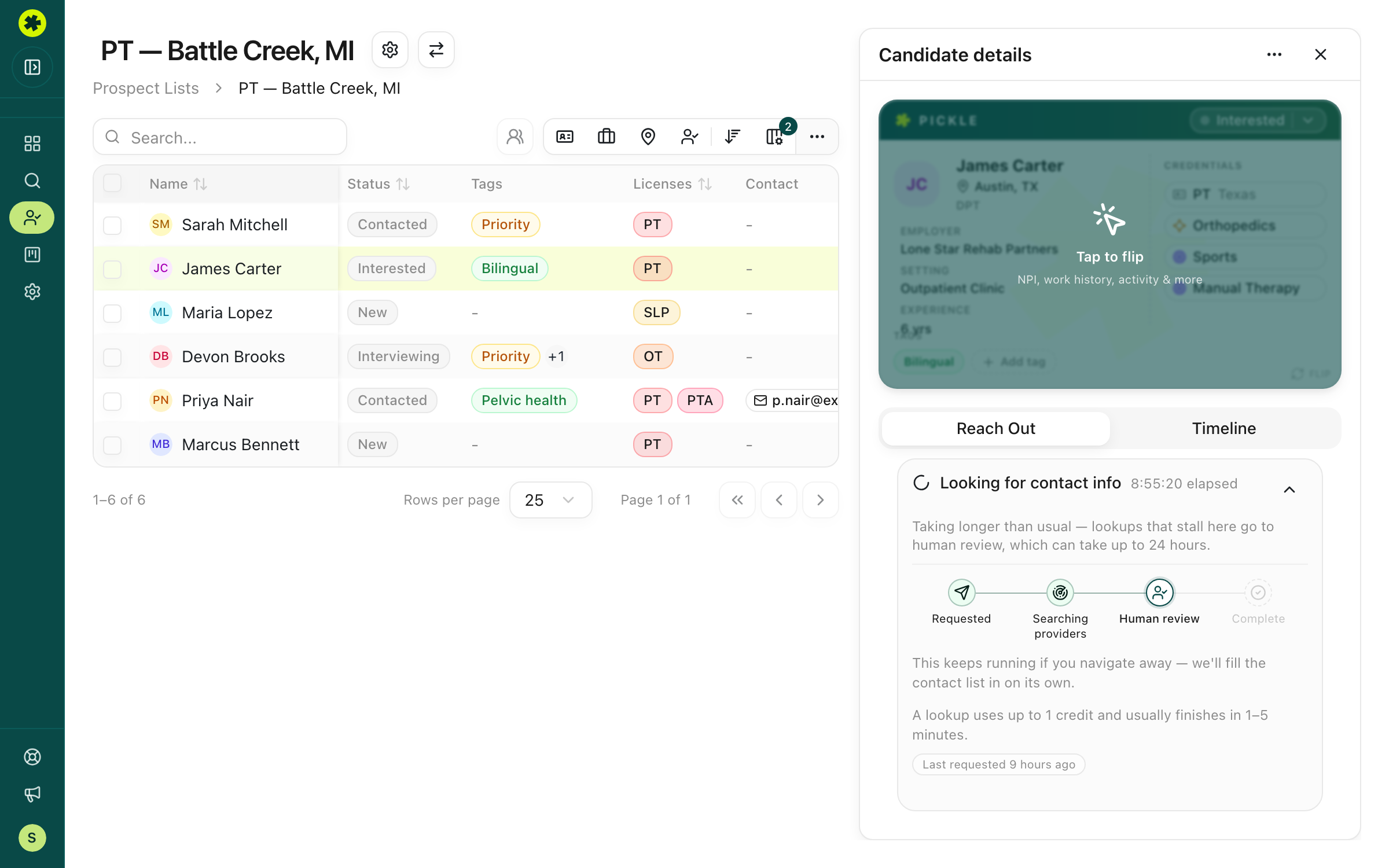Viewport: 1389px width, 868px height.
Task: Open the board icon in sidebar
Action: 32,255
